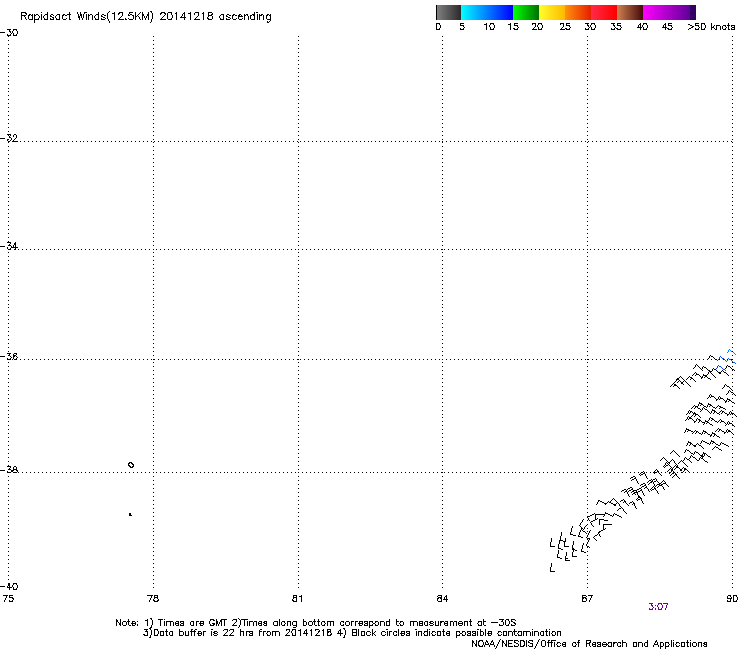Click the green 15-20 knots color band

[x=526, y=12]
